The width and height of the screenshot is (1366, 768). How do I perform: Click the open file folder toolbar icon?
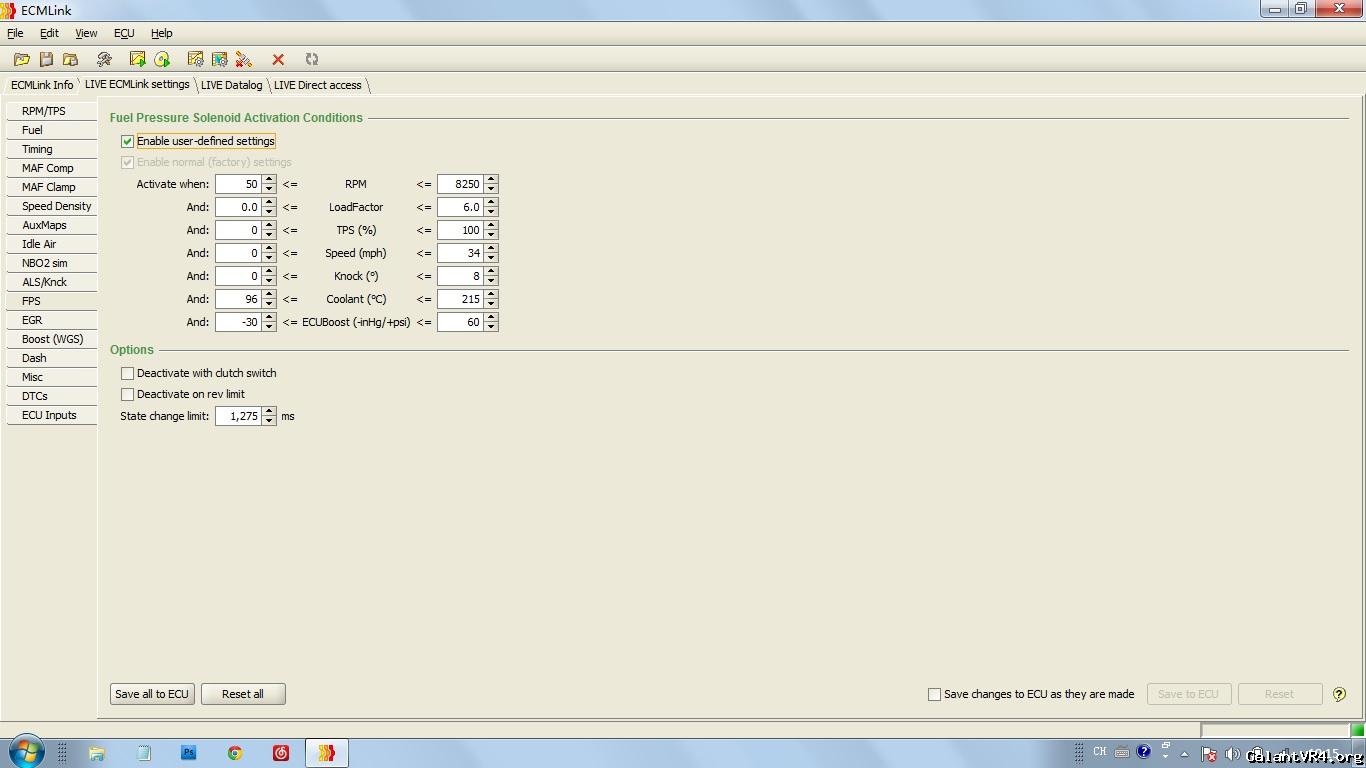pyautogui.click(x=21, y=60)
